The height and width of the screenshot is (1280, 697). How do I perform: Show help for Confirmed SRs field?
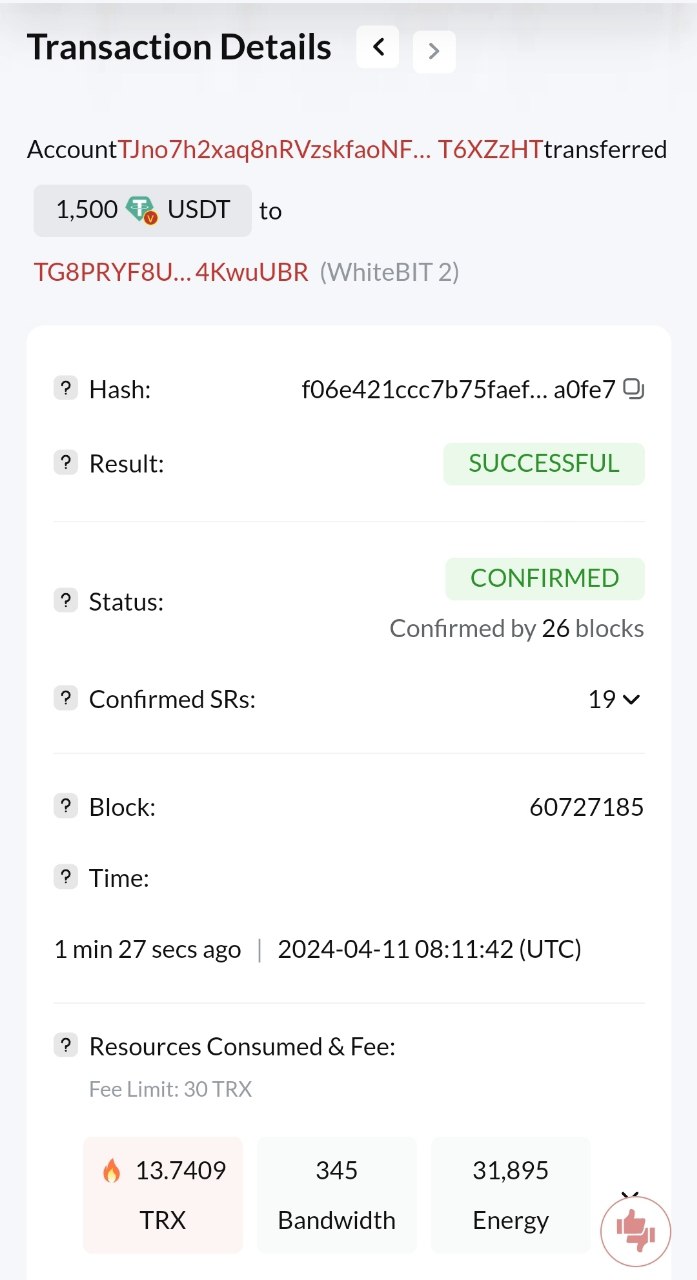[65, 699]
